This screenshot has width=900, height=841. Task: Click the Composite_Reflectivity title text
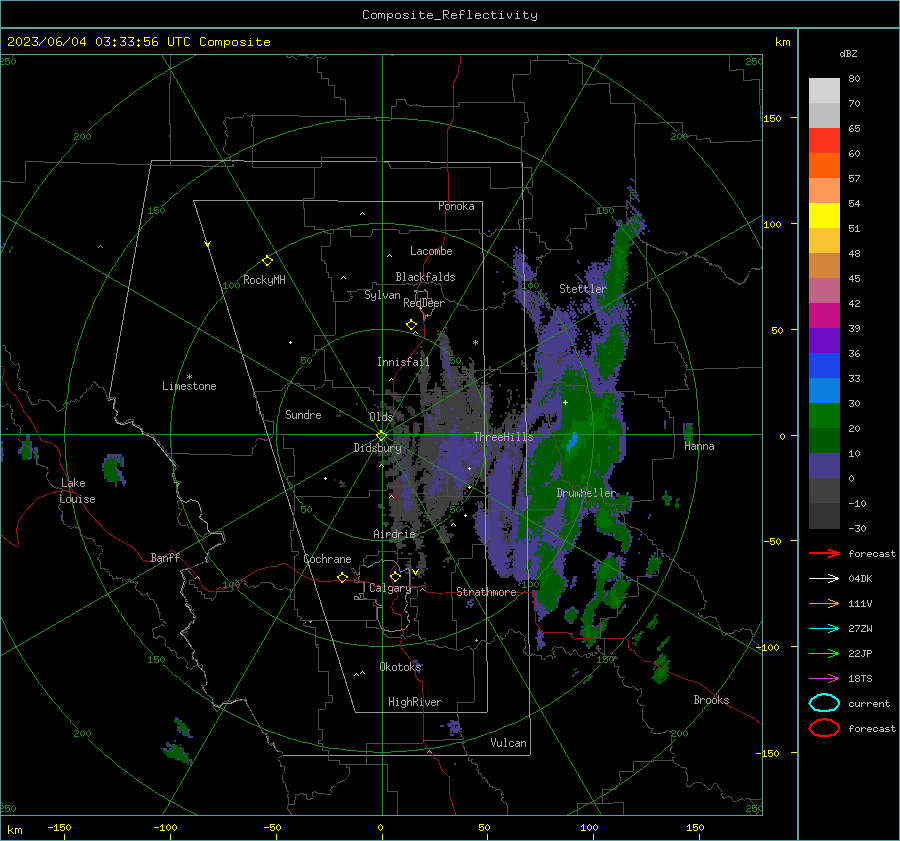click(450, 15)
